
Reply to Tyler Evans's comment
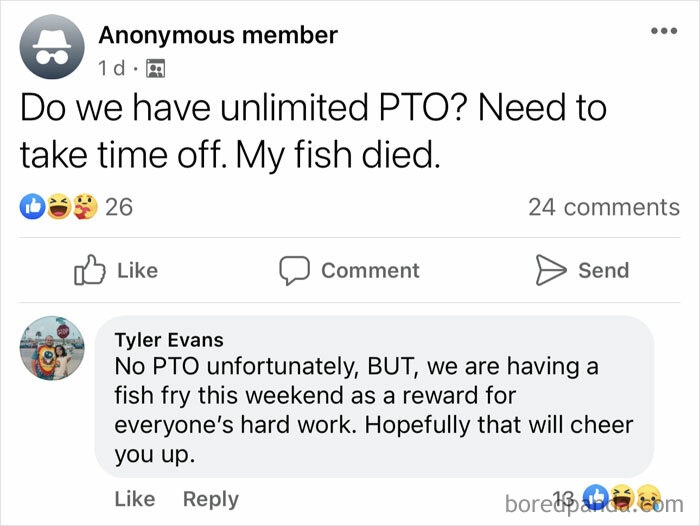pos(211,499)
